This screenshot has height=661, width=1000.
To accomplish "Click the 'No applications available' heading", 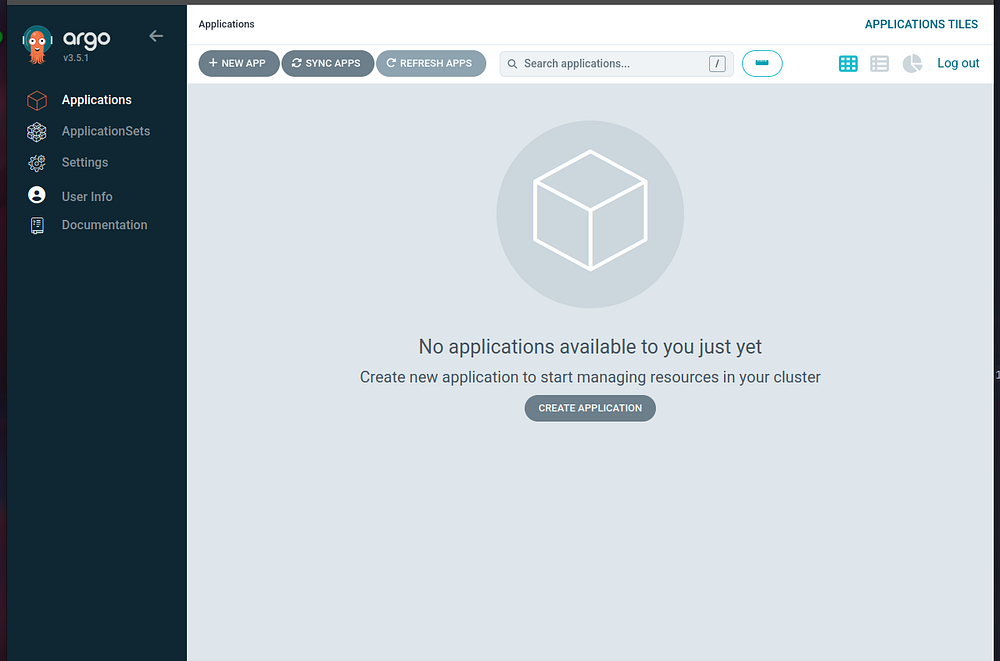I will (590, 346).
